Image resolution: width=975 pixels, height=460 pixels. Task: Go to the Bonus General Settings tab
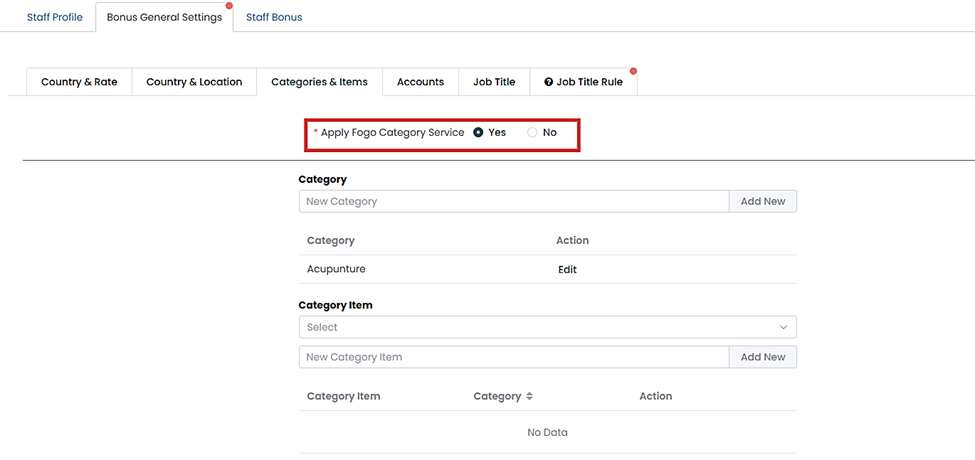point(164,17)
